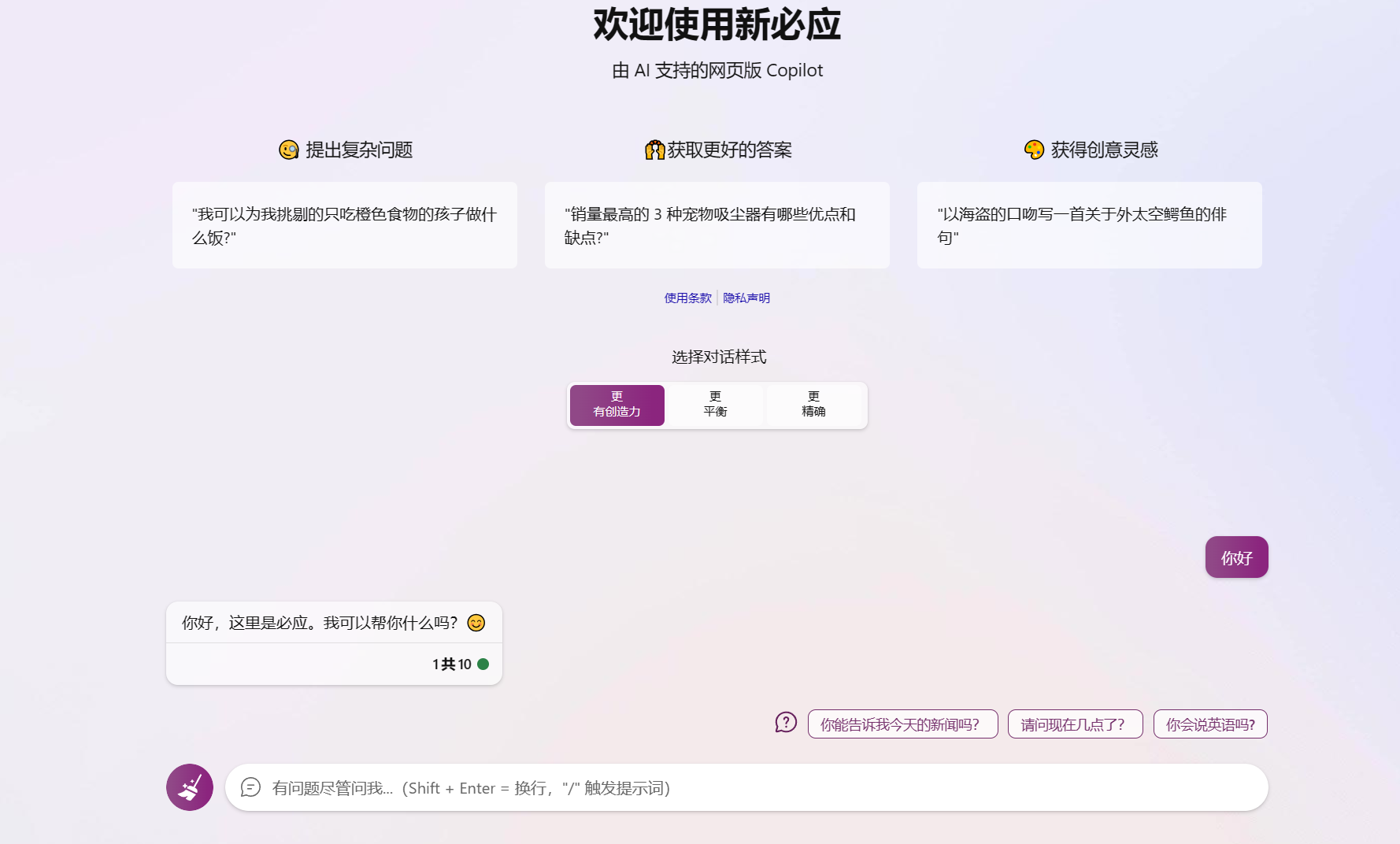Click the question mark suggestions icon
Image resolution: width=1400 pixels, height=844 pixels.
[786, 723]
